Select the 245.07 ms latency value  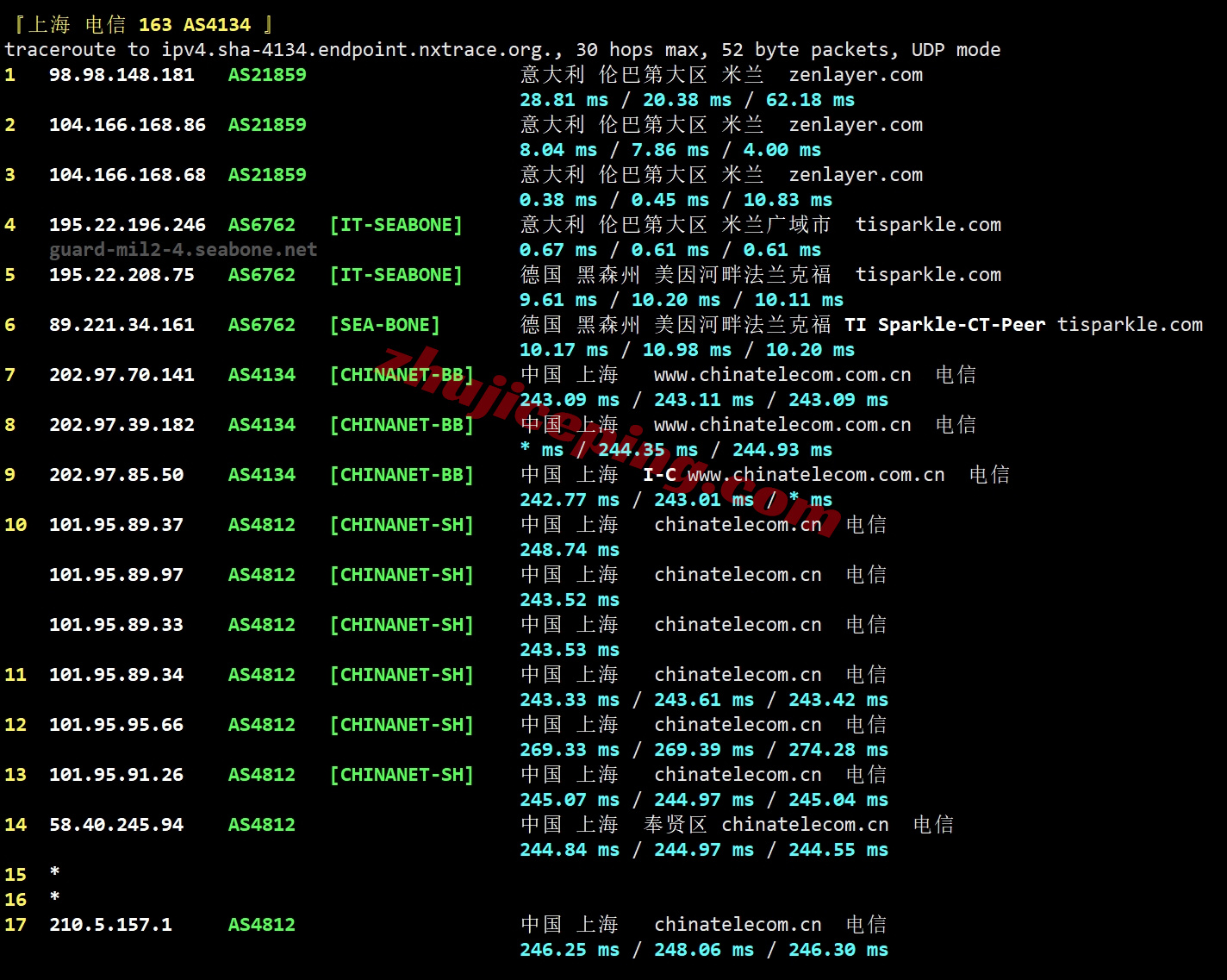[570, 800]
